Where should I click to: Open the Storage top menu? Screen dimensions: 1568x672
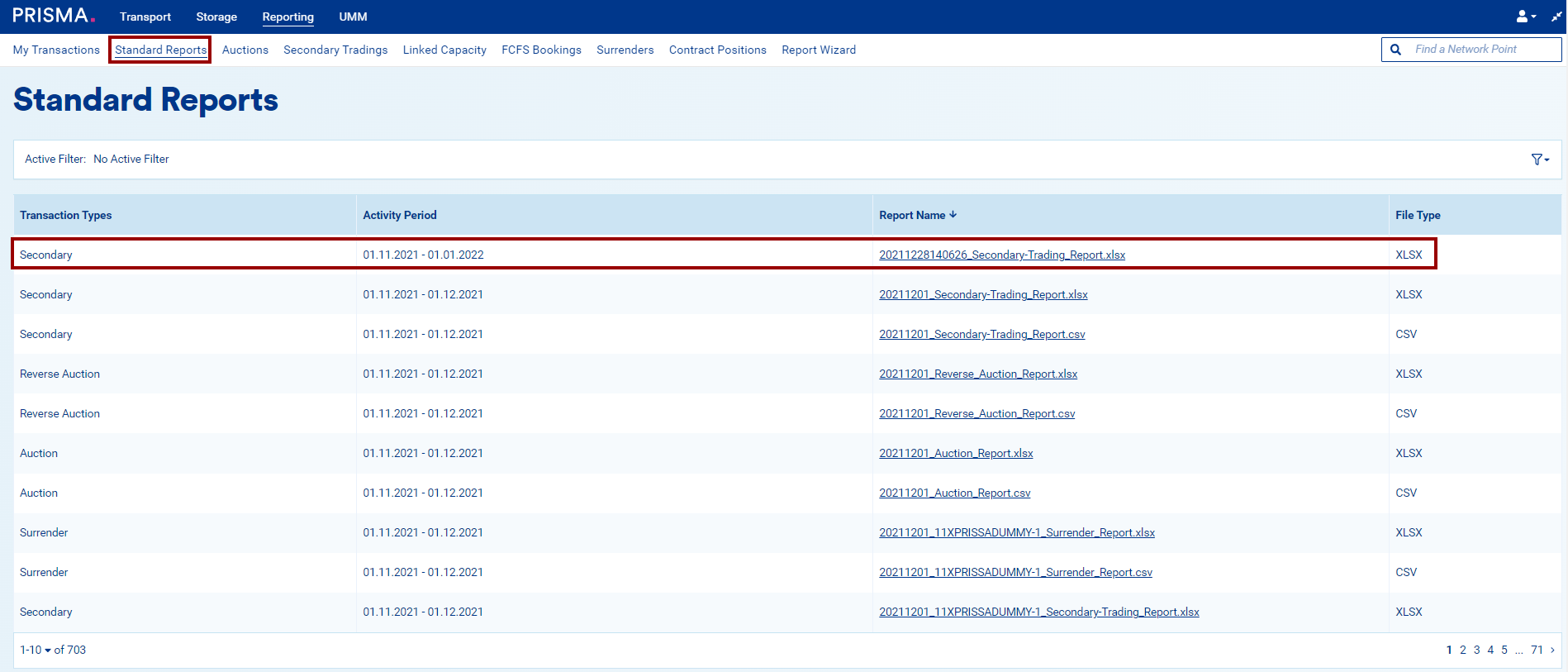click(216, 17)
